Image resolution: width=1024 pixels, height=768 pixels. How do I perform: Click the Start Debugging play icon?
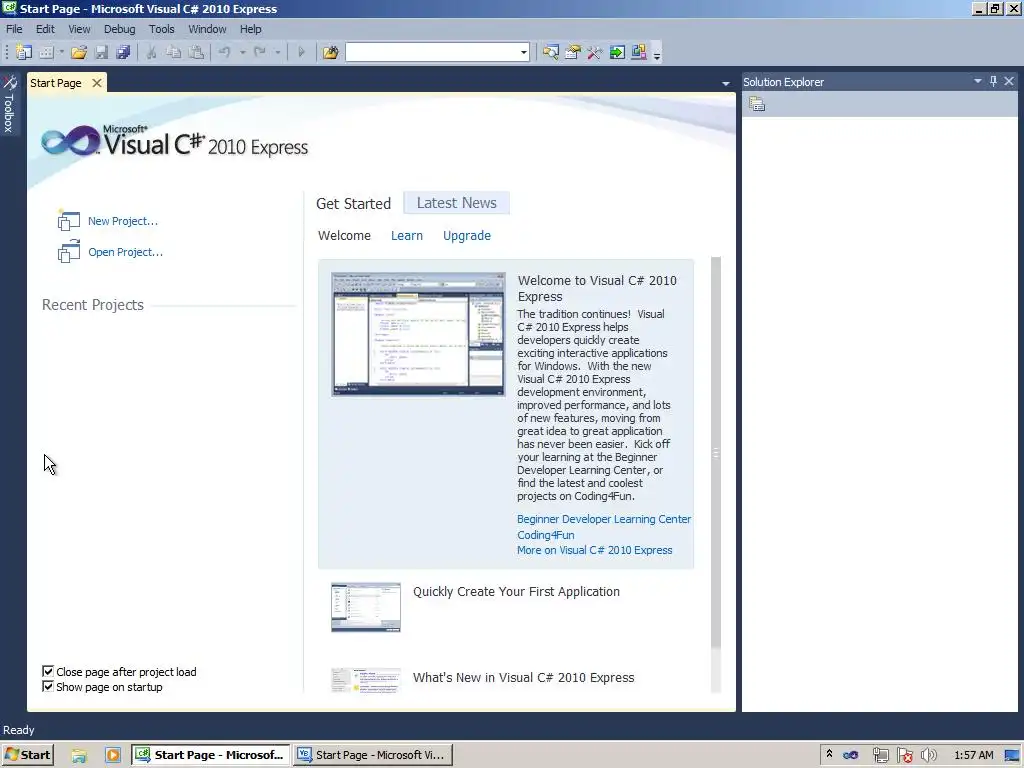coord(301,52)
